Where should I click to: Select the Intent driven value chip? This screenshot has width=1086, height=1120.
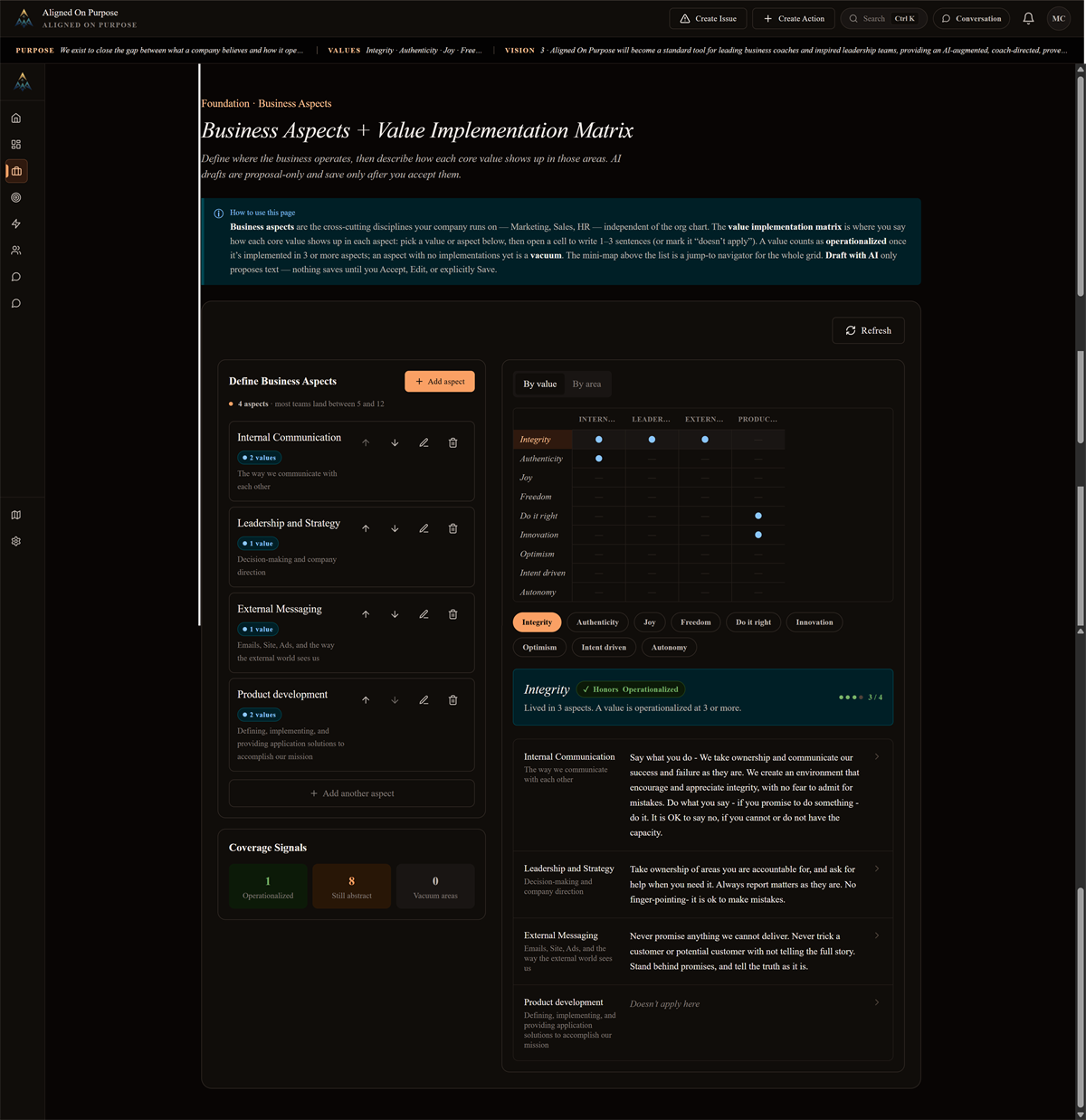604,648
